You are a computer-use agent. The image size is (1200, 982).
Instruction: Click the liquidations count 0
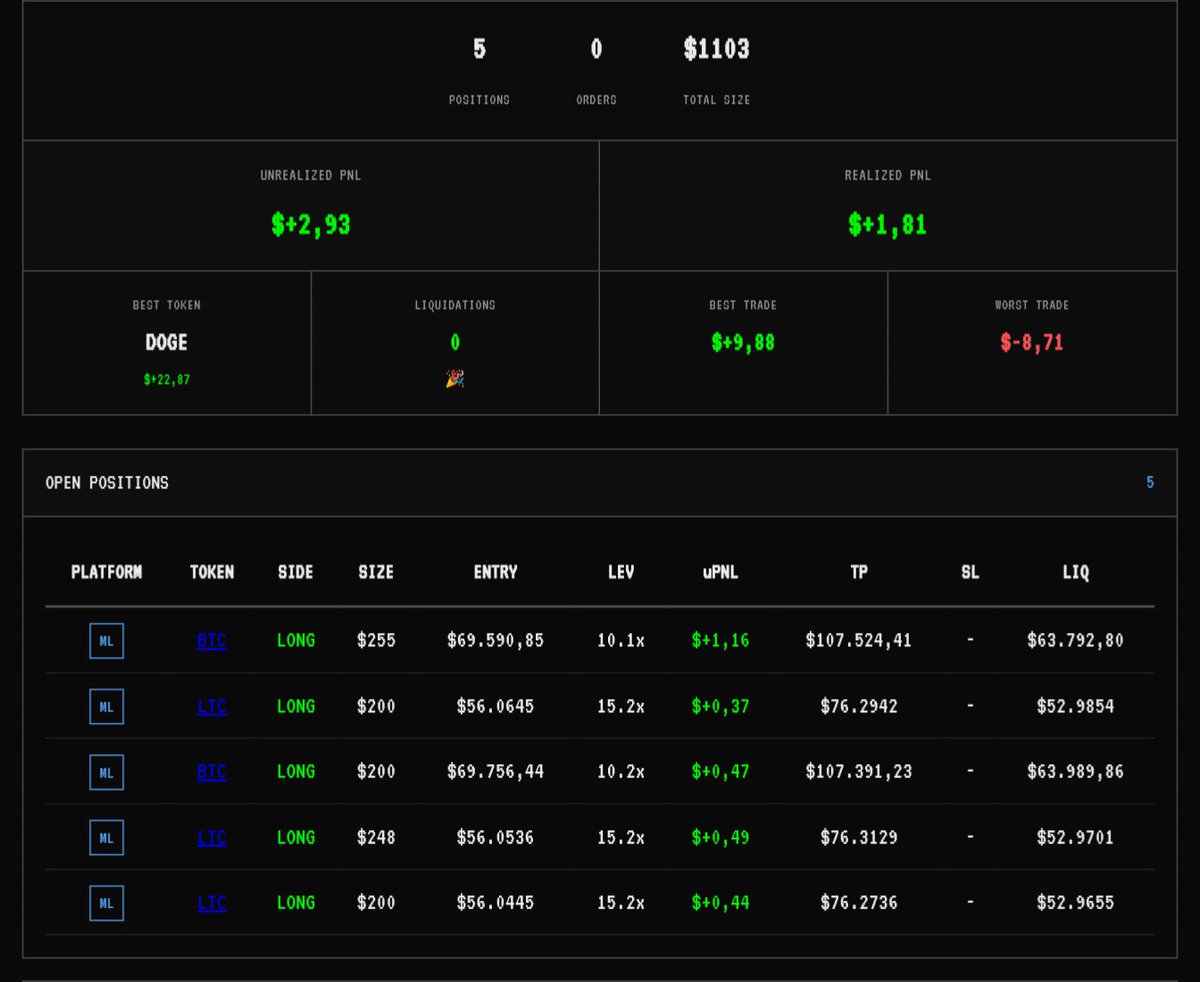[455, 342]
